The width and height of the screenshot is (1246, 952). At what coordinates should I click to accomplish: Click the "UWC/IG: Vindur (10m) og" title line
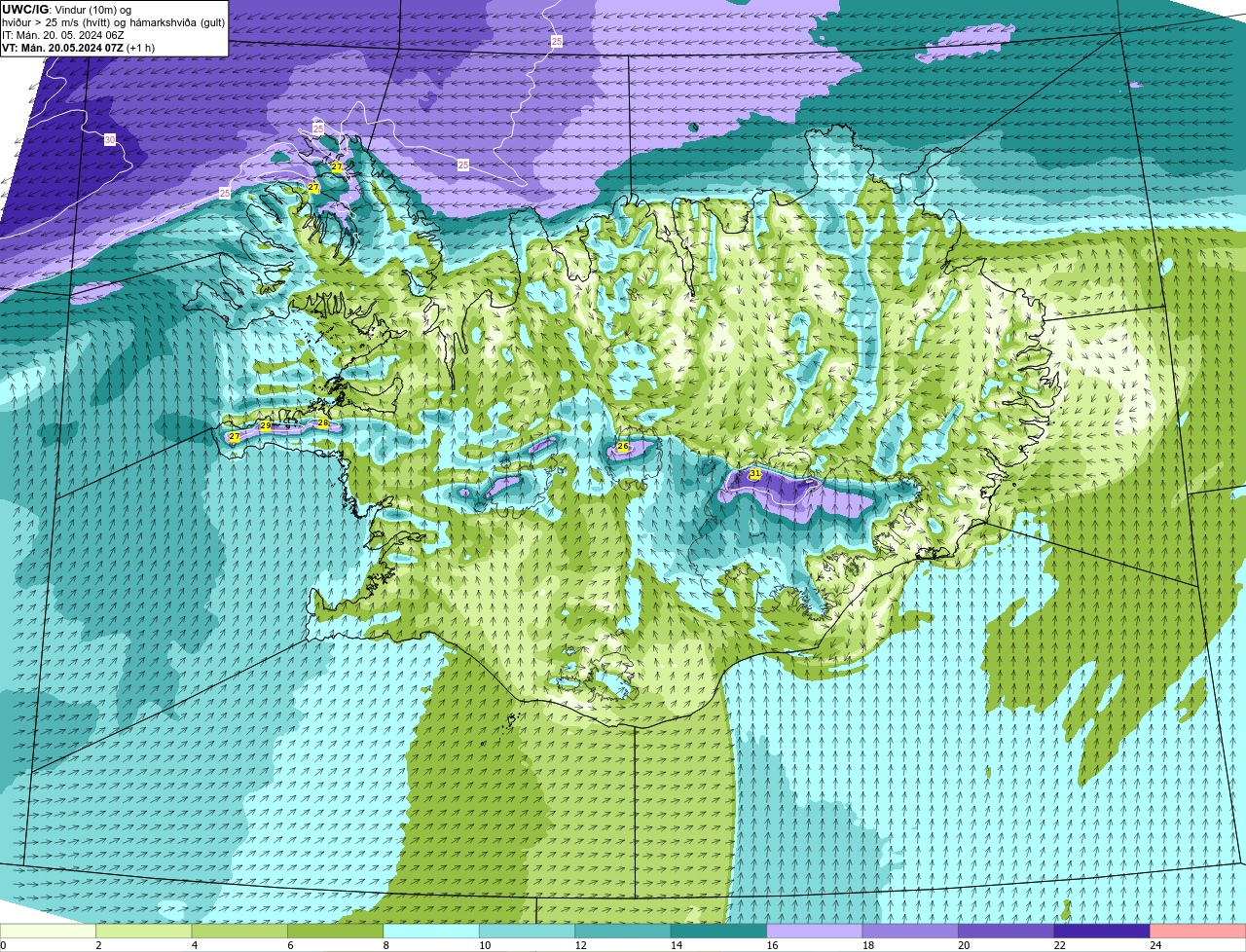66,10
